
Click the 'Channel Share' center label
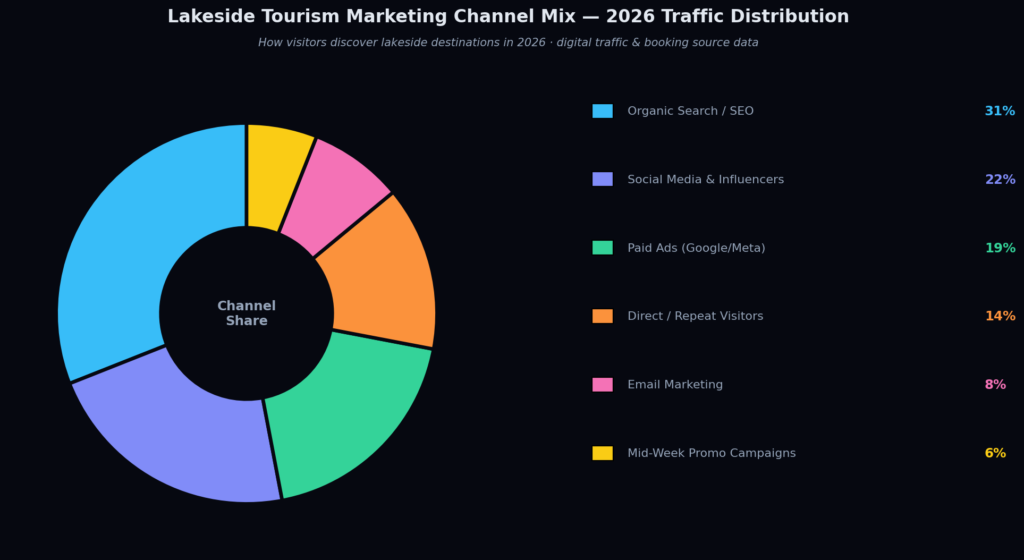pos(246,313)
